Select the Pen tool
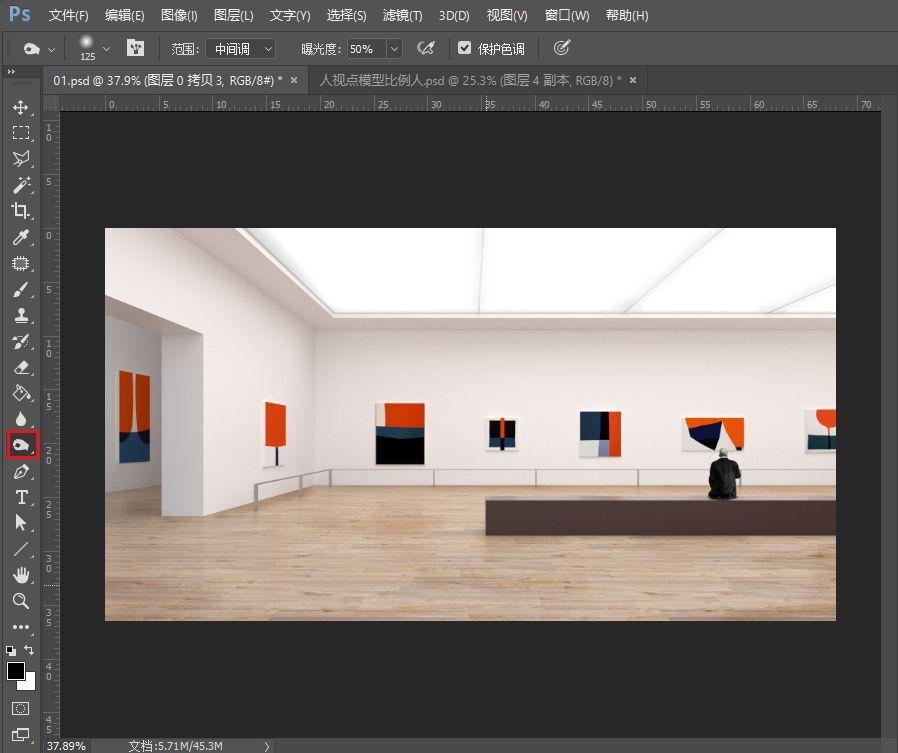 [x=21, y=472]
